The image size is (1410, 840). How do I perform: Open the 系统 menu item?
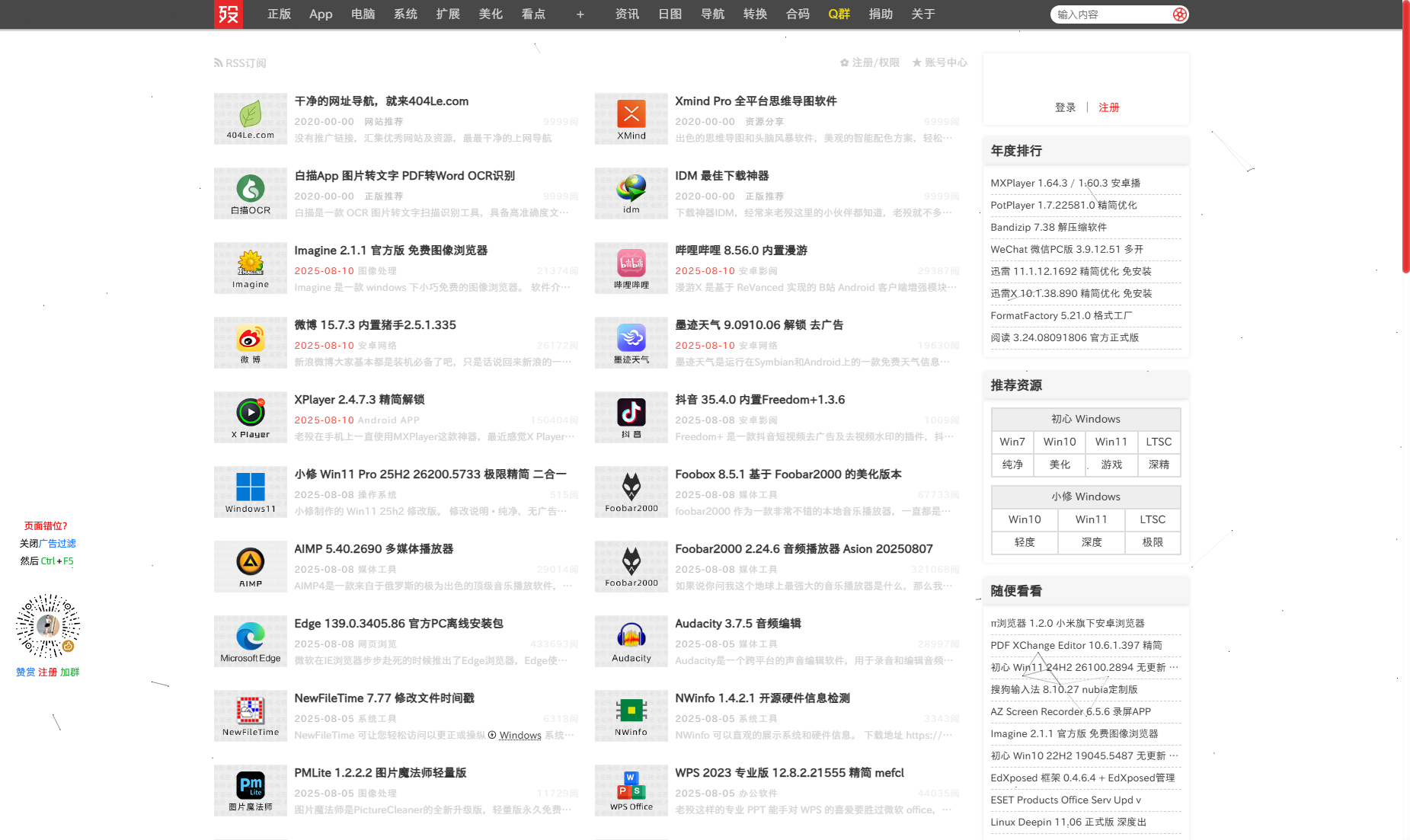[406, 14]
